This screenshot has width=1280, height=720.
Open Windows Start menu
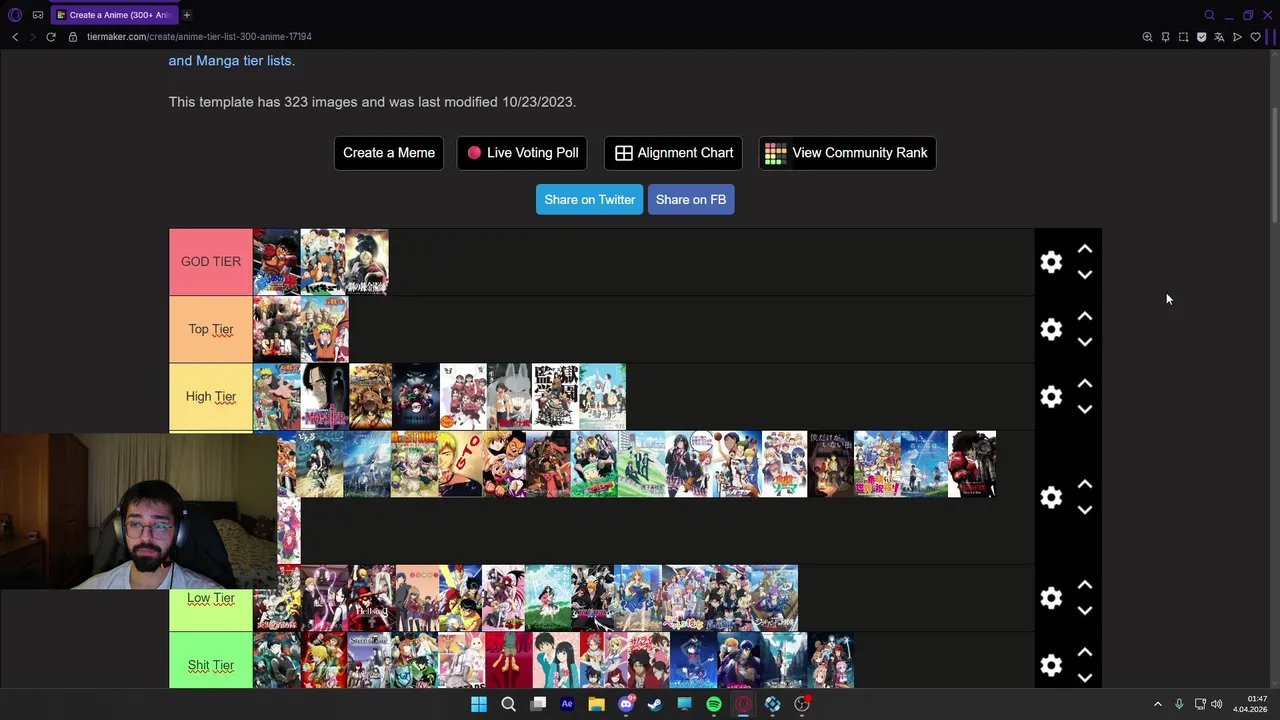[479, 704]
